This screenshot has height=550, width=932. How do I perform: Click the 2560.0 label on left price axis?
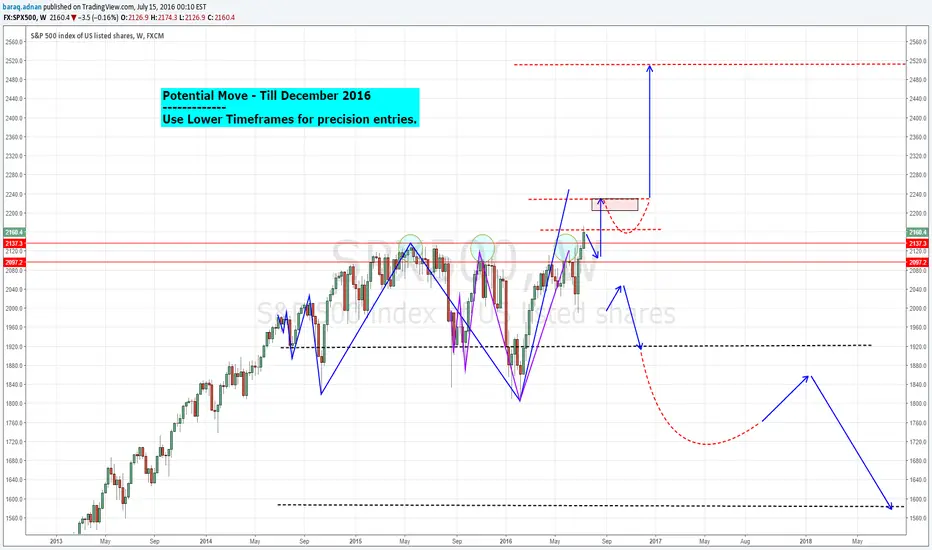[14, 42]
